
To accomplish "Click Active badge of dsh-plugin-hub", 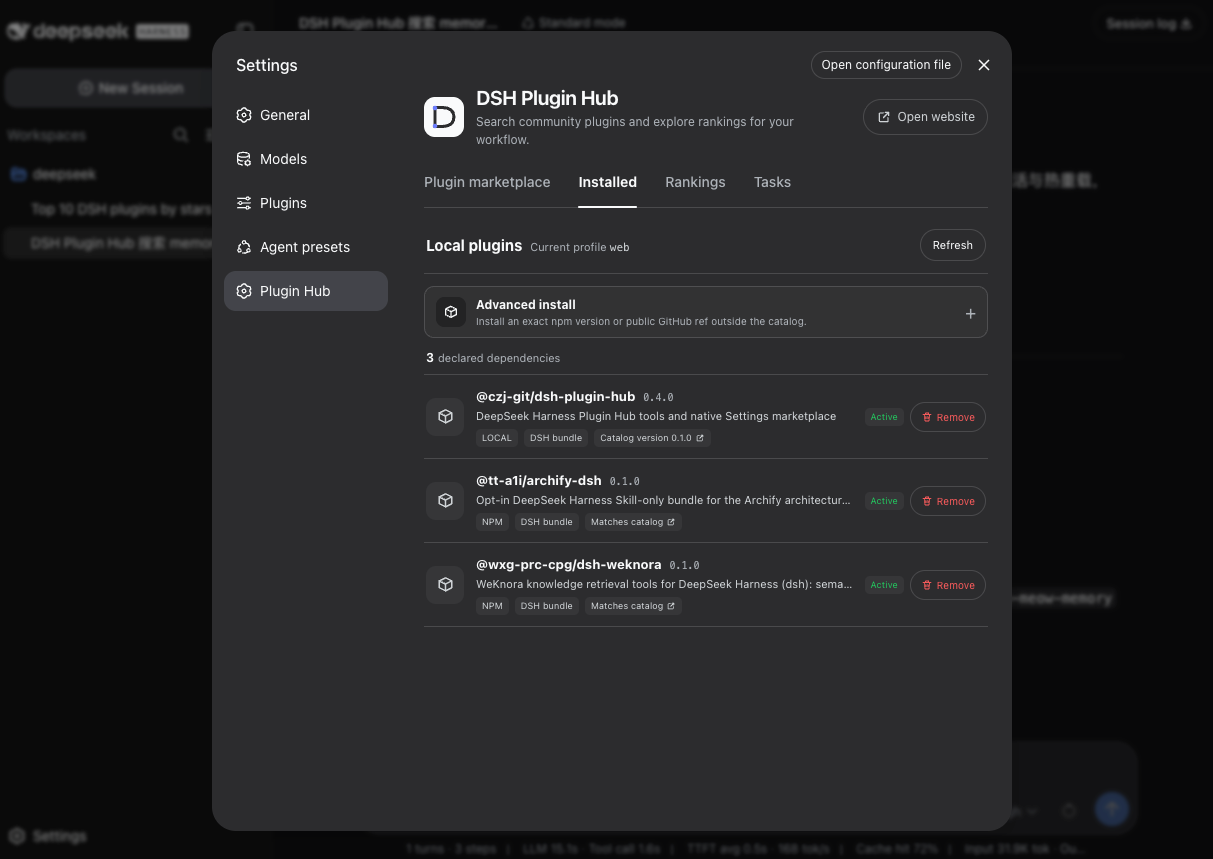I will click(884, 417).
